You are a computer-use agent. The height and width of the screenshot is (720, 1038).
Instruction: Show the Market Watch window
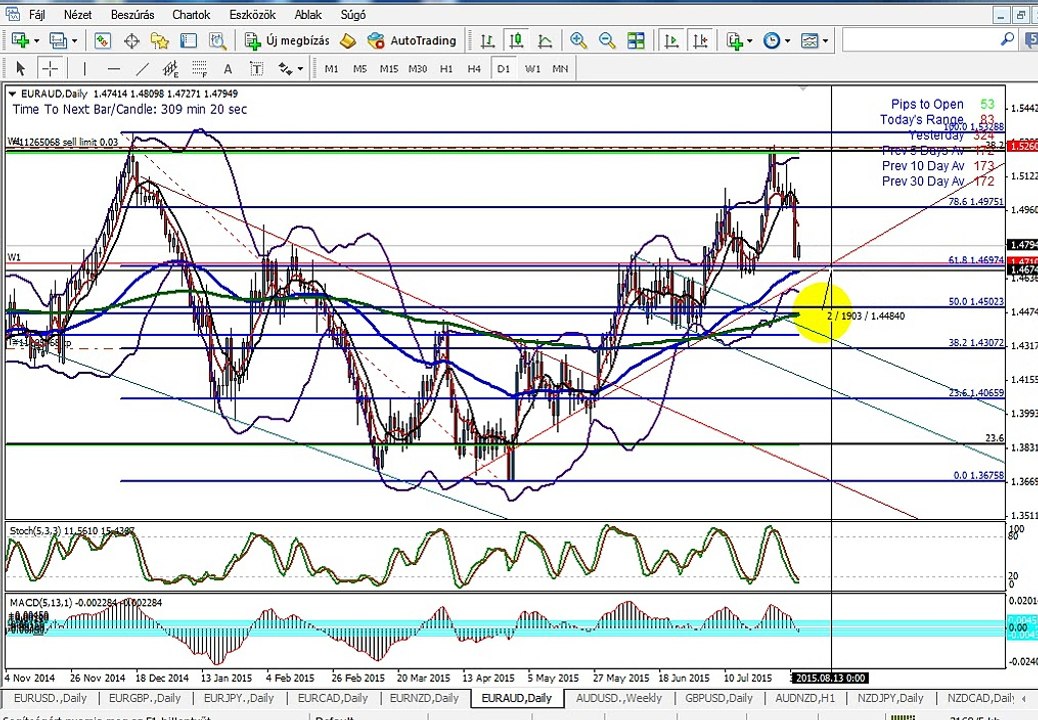(103, 41)
